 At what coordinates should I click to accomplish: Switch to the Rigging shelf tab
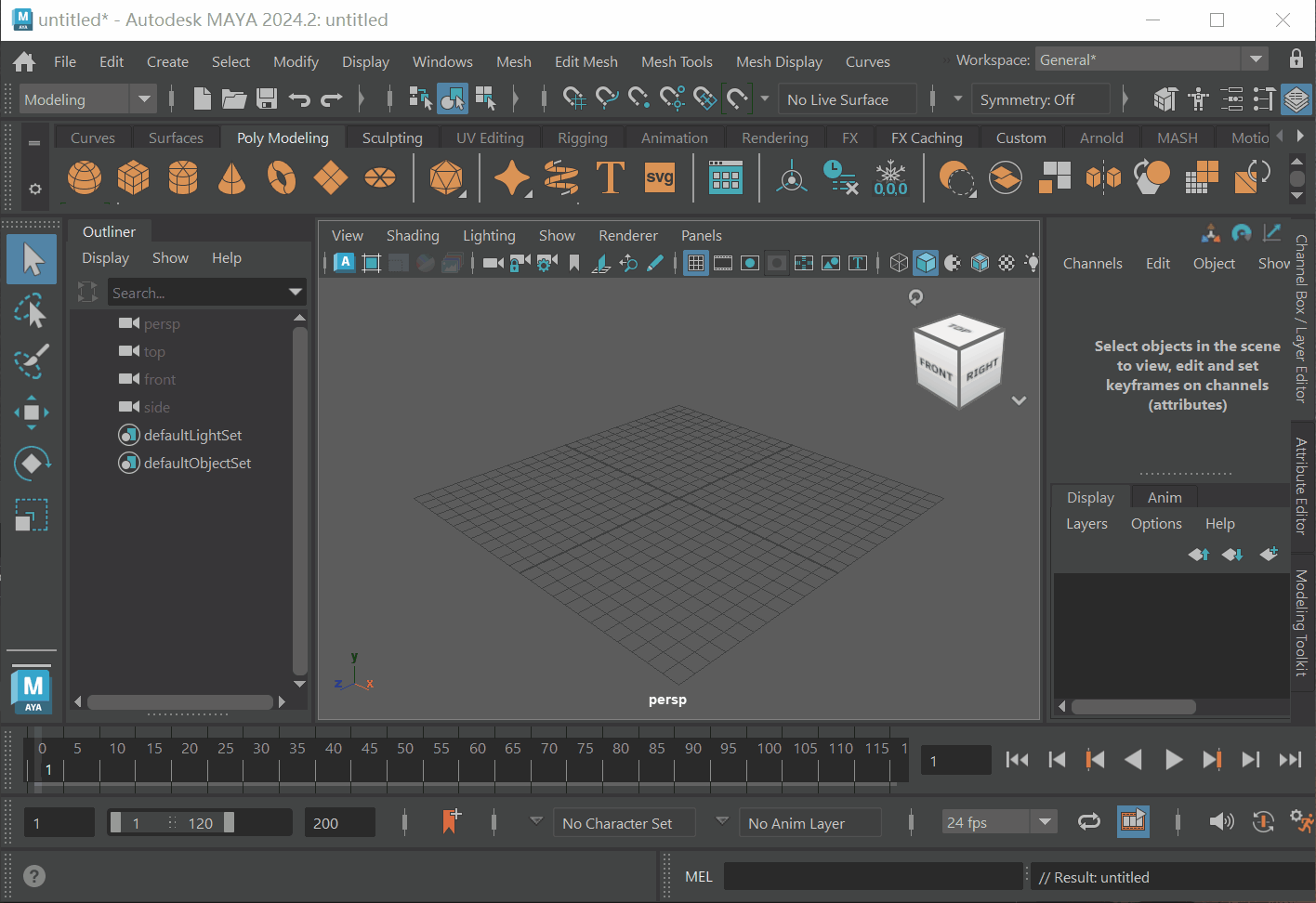click(x=582, y=137)
